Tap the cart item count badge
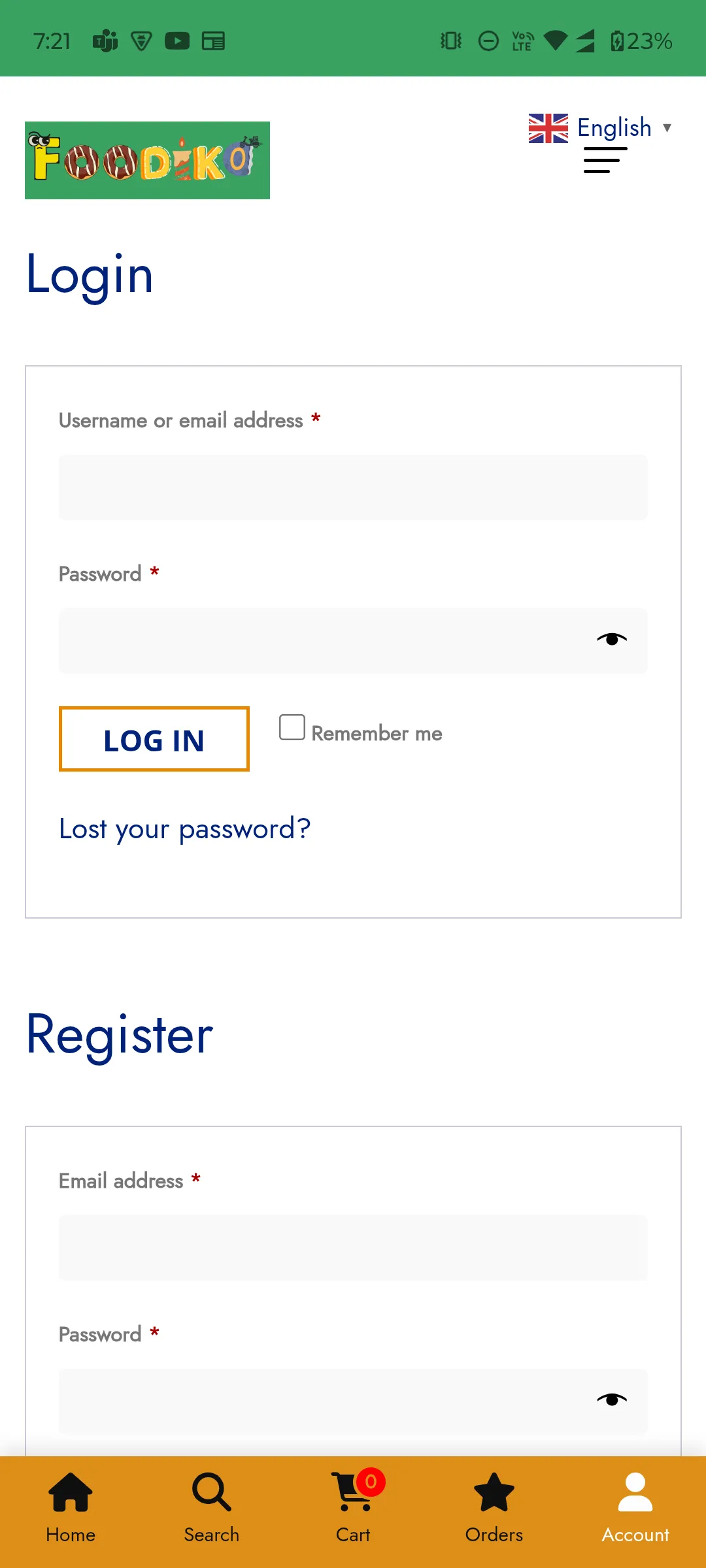The height and width of the screenshot is (1568, 706). click(x=371, y=1482)
